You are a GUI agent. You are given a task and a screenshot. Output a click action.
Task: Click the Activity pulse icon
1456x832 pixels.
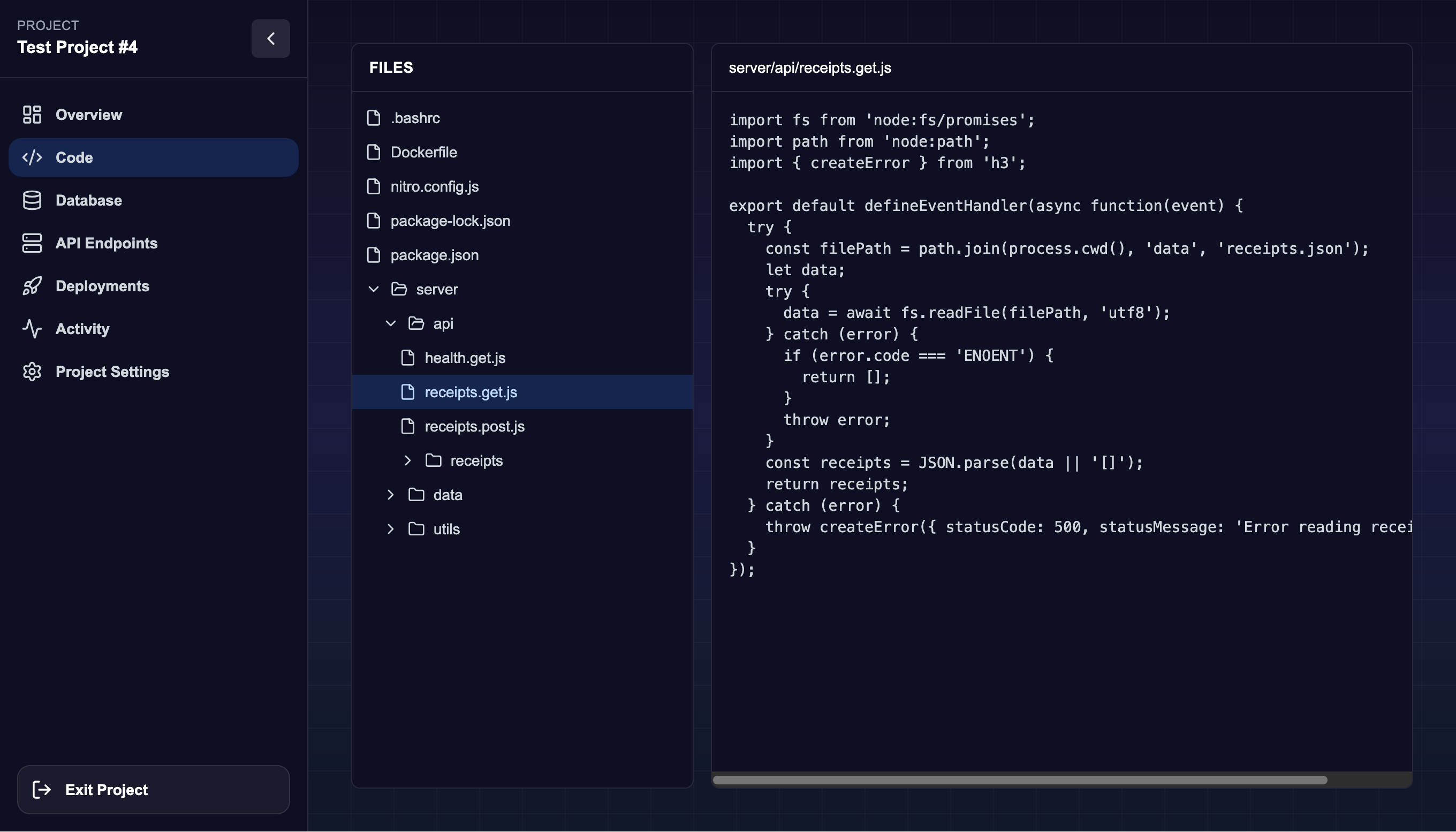[32, 329]
